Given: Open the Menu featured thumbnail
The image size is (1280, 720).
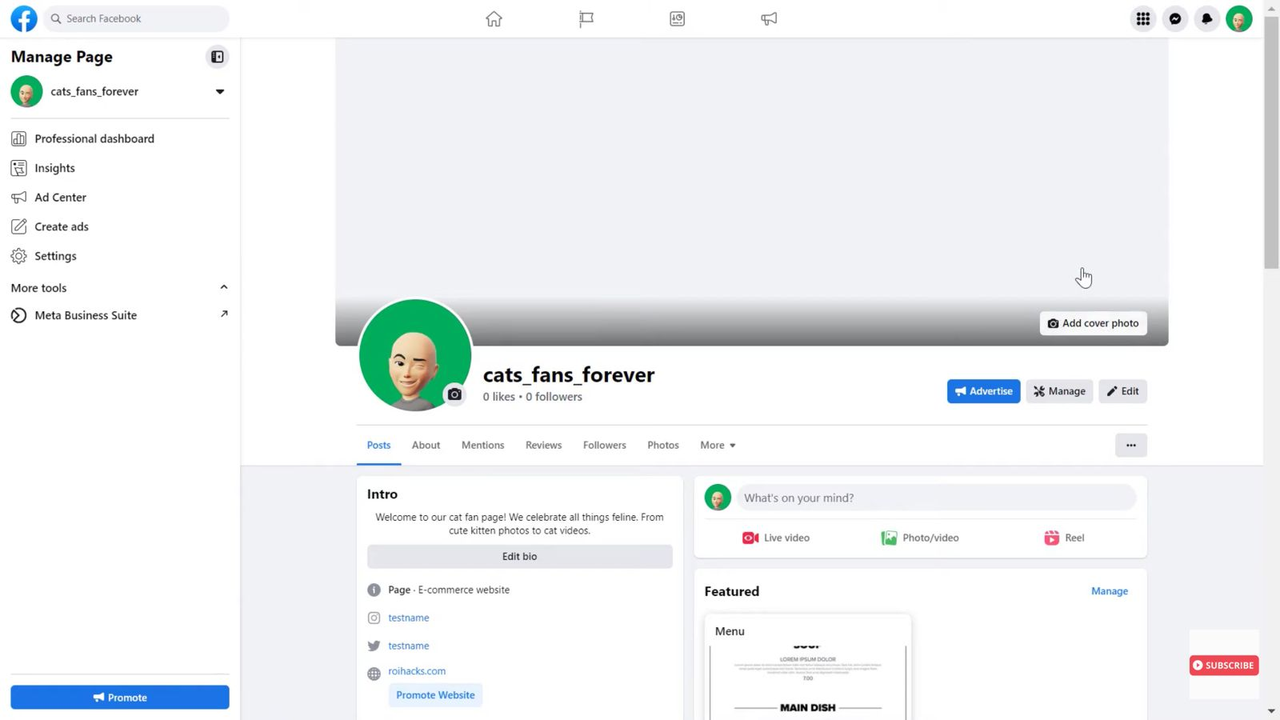Looking at the screenshot, I should tap(808, 668).
